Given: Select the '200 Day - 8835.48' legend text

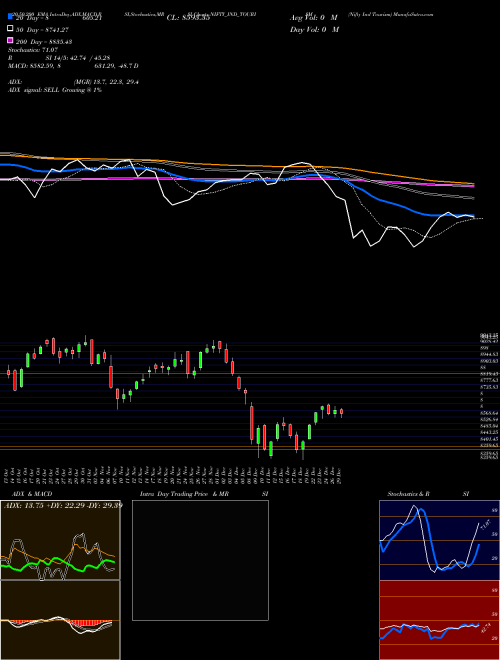Looking at the screenshot, I should [44, 41].
